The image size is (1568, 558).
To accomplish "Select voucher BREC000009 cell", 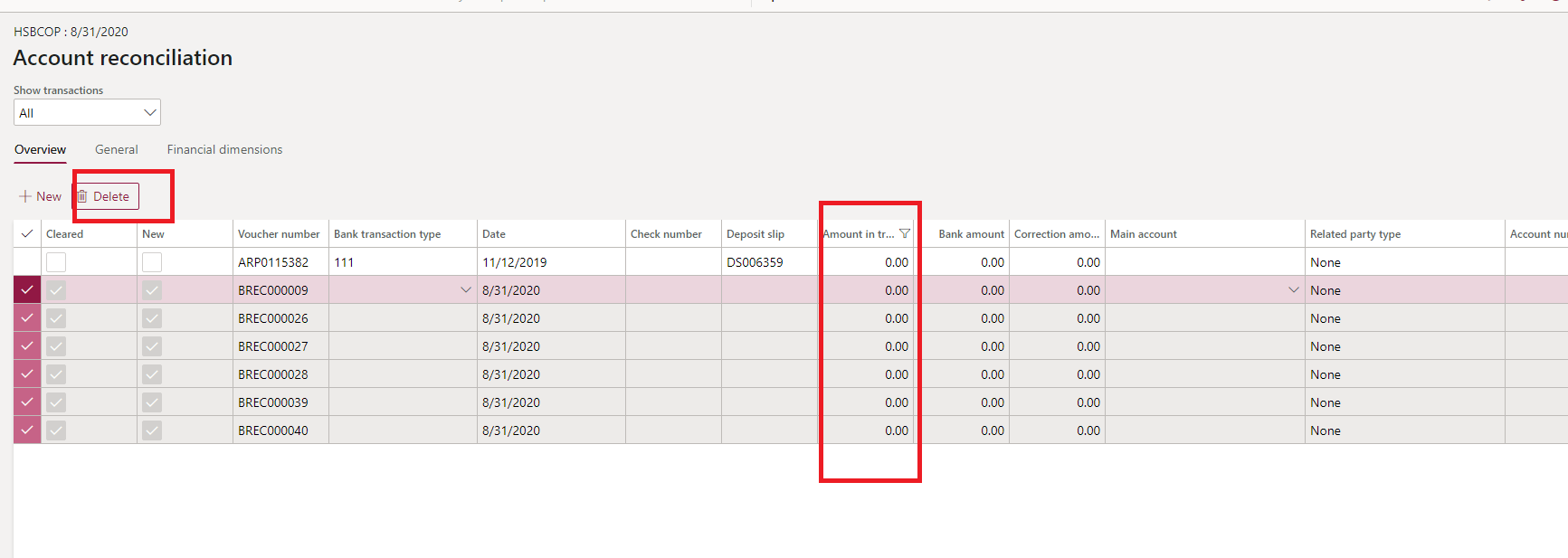I will (x=280, y=290).
